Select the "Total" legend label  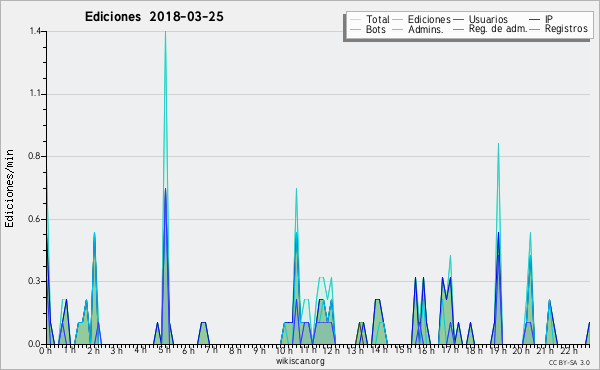377,19
